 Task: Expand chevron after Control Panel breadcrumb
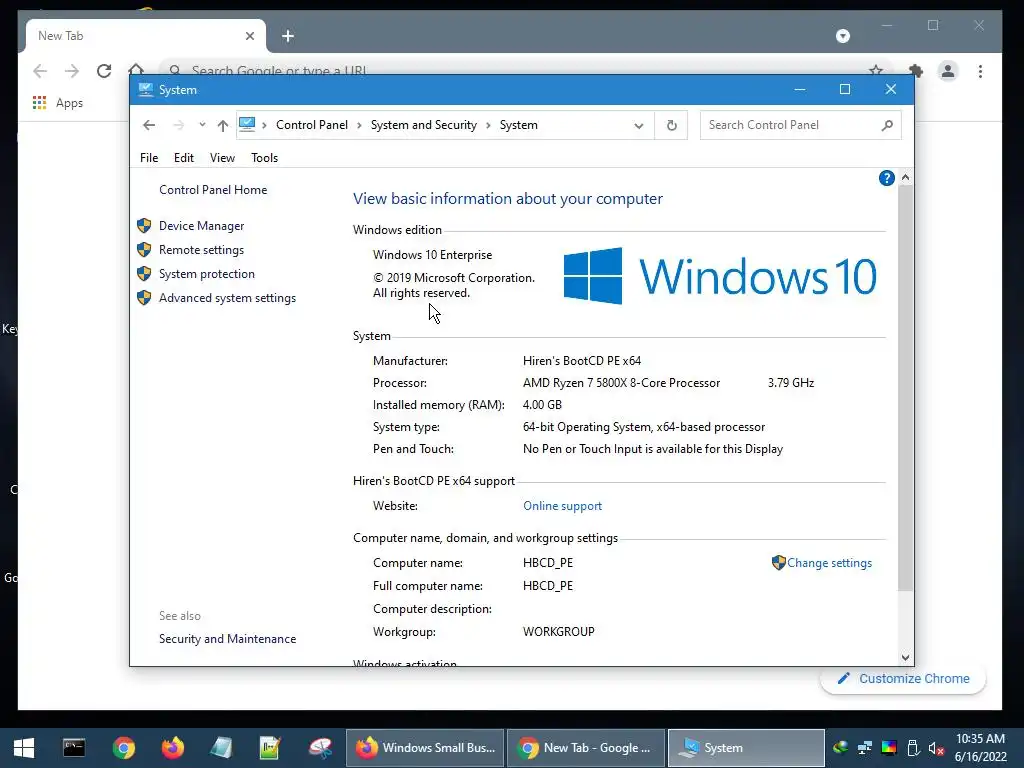[359, 125]
